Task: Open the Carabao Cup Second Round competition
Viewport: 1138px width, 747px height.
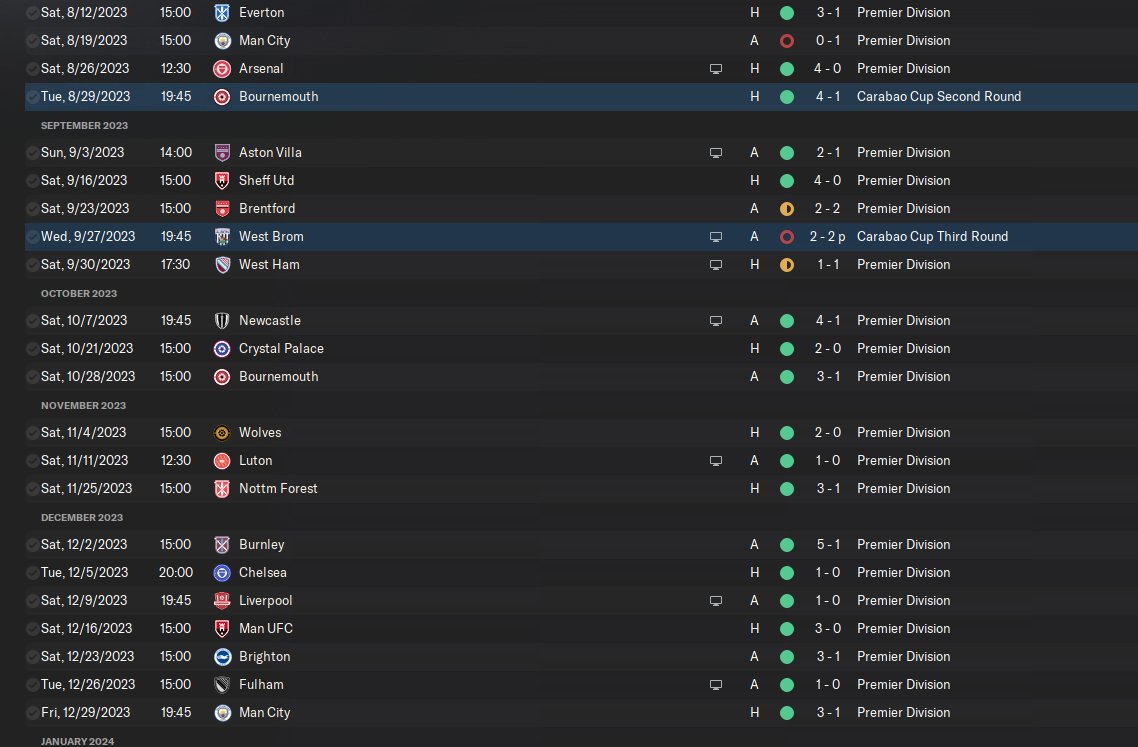Action: point(938,97)
